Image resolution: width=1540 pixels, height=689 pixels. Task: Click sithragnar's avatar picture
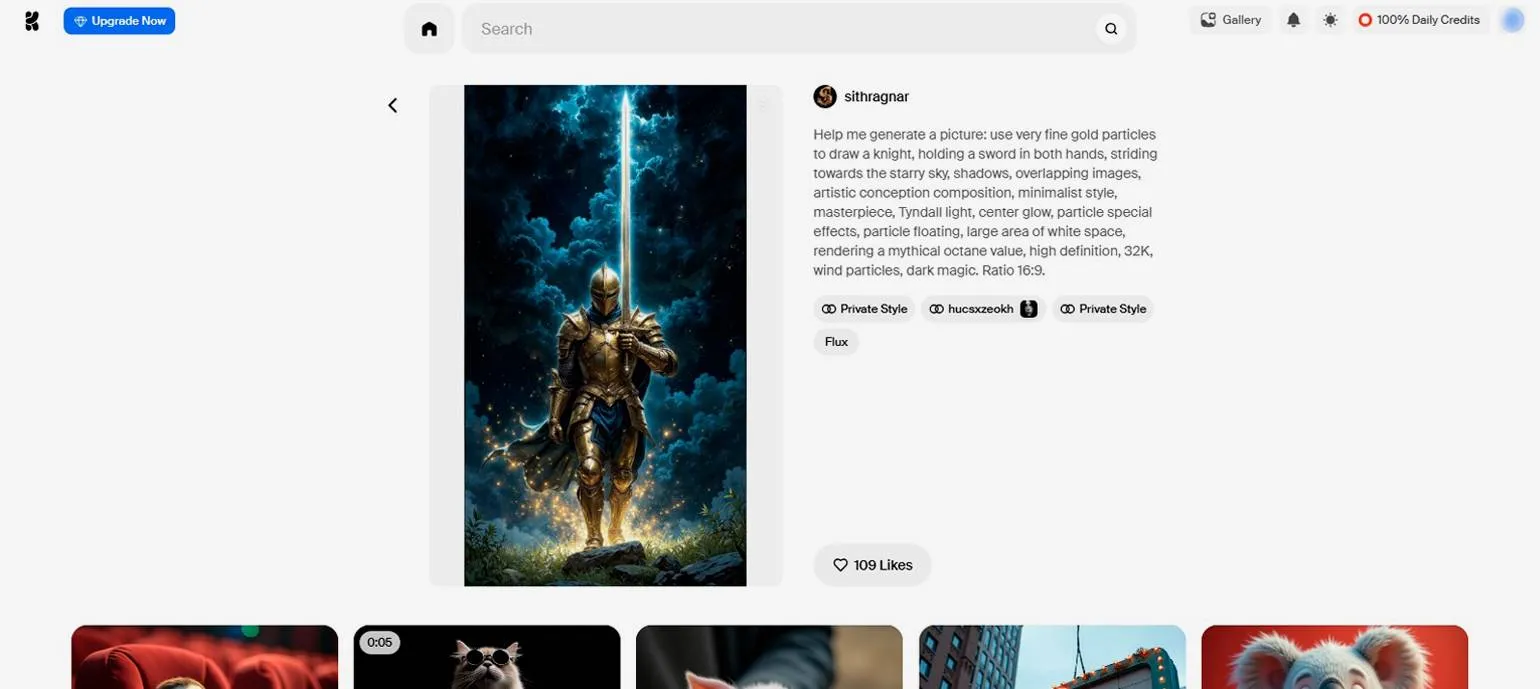[x=825, y=97]
